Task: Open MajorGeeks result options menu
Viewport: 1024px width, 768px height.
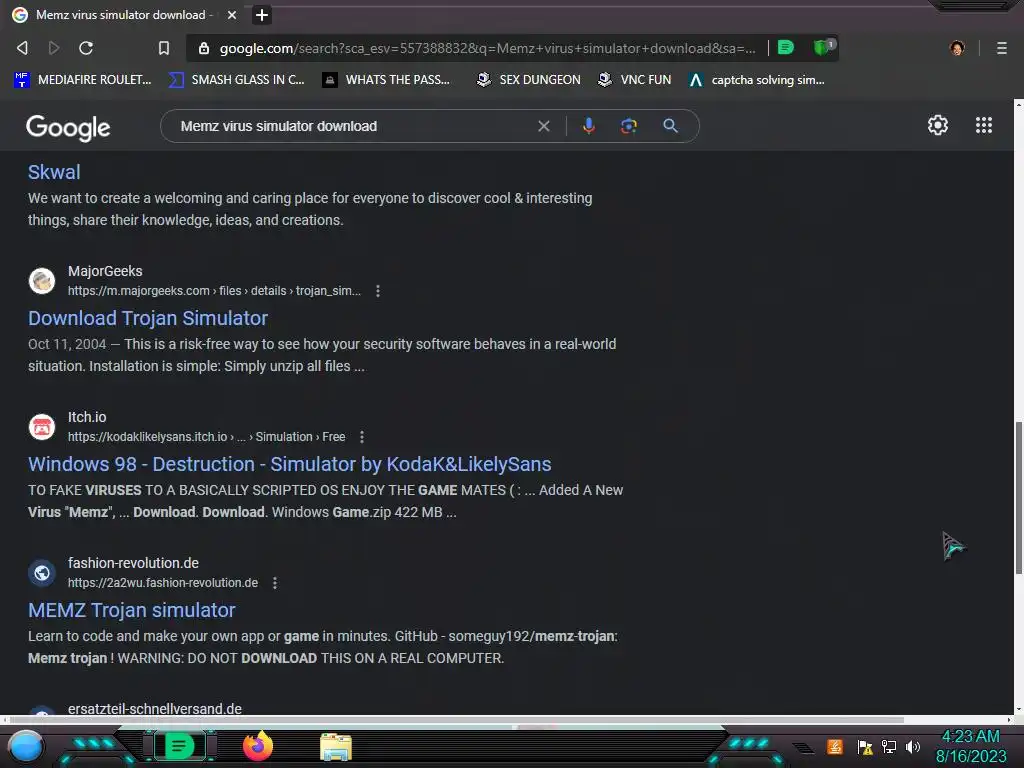Action: coord(377,291)
